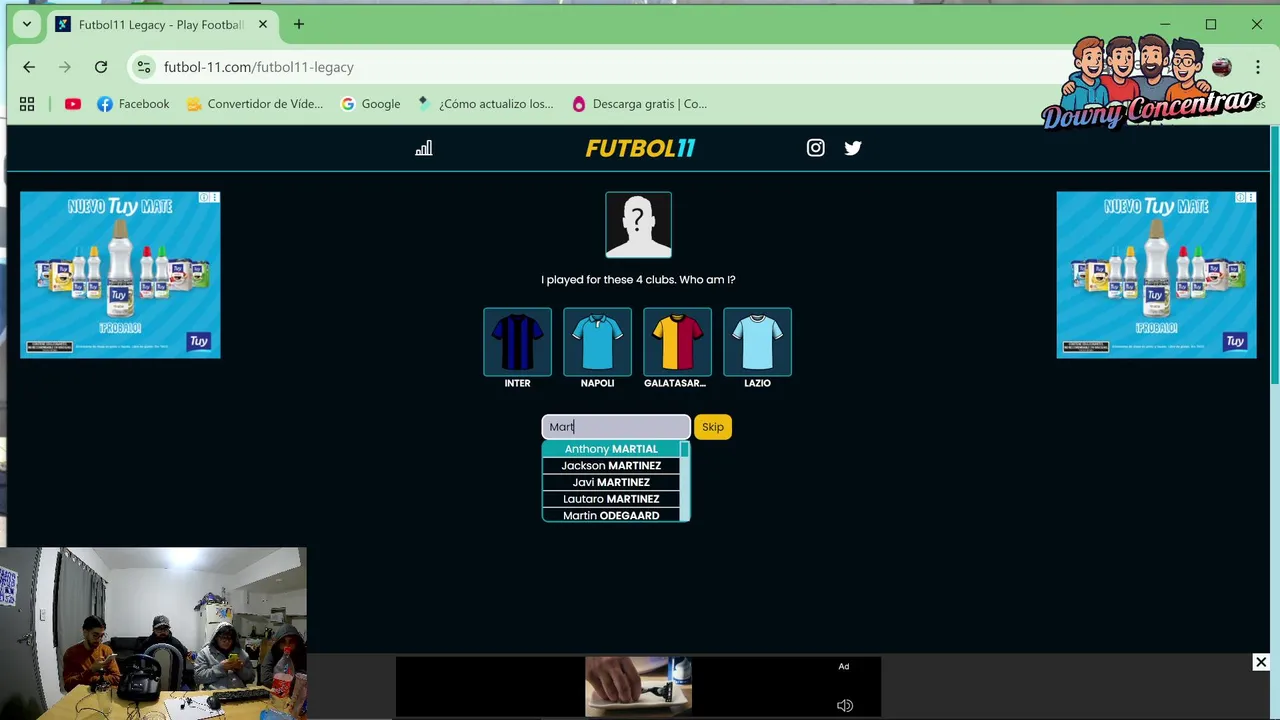Open the Facebook bookmark
The width and height of the screenshot is (1280, 720).
pyautogui.click(x=133, y=104)
